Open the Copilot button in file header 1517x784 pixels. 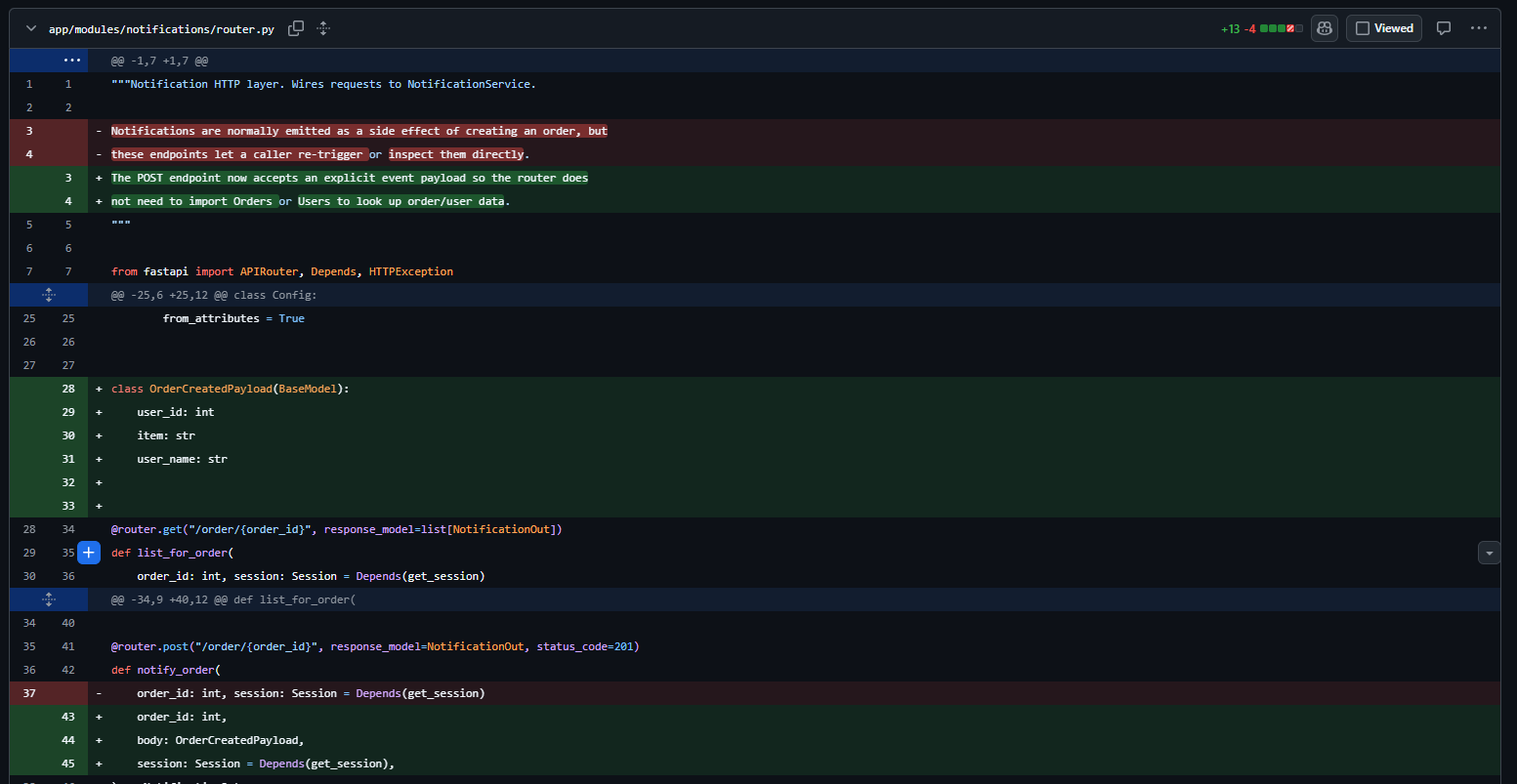click(1325, 28)
